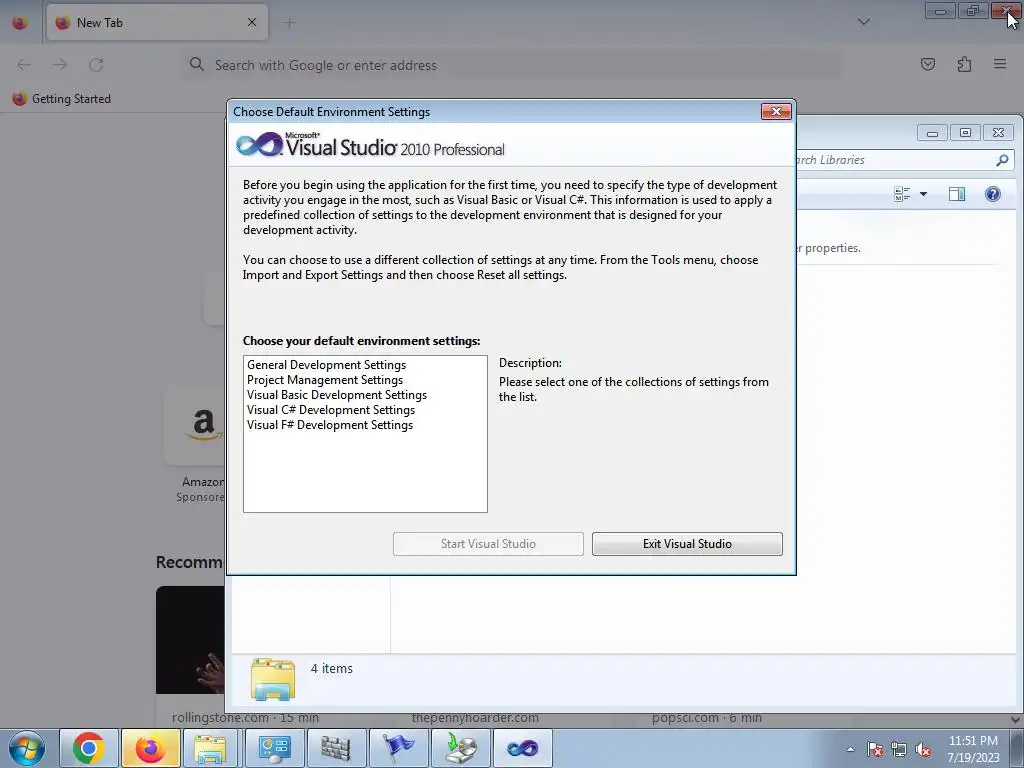Click the Libraries folder icon in details pane
The height and width of the screenshot is (768, 1024).
click(273, 679)
